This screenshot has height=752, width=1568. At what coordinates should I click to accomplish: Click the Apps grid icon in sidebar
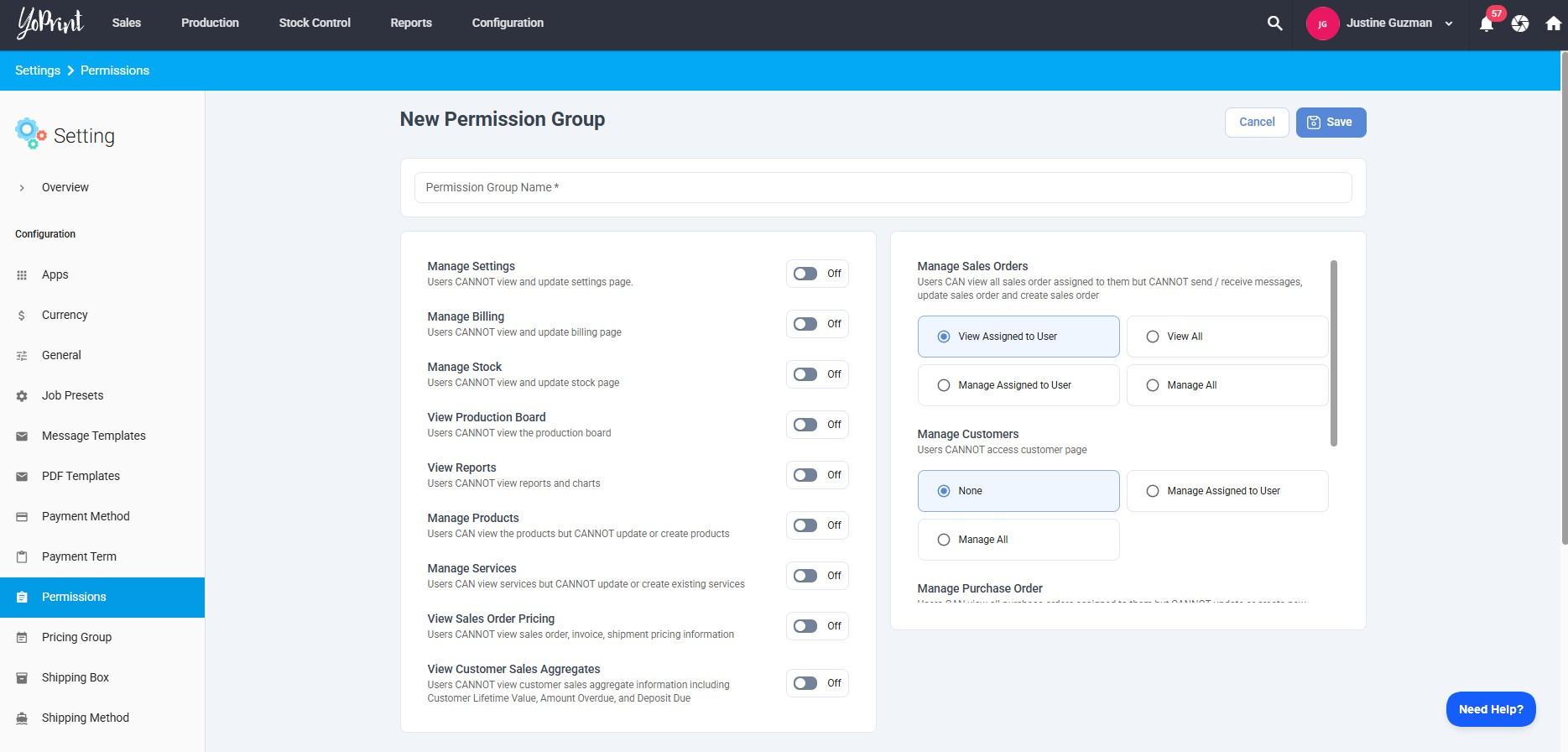coord(22,275)
